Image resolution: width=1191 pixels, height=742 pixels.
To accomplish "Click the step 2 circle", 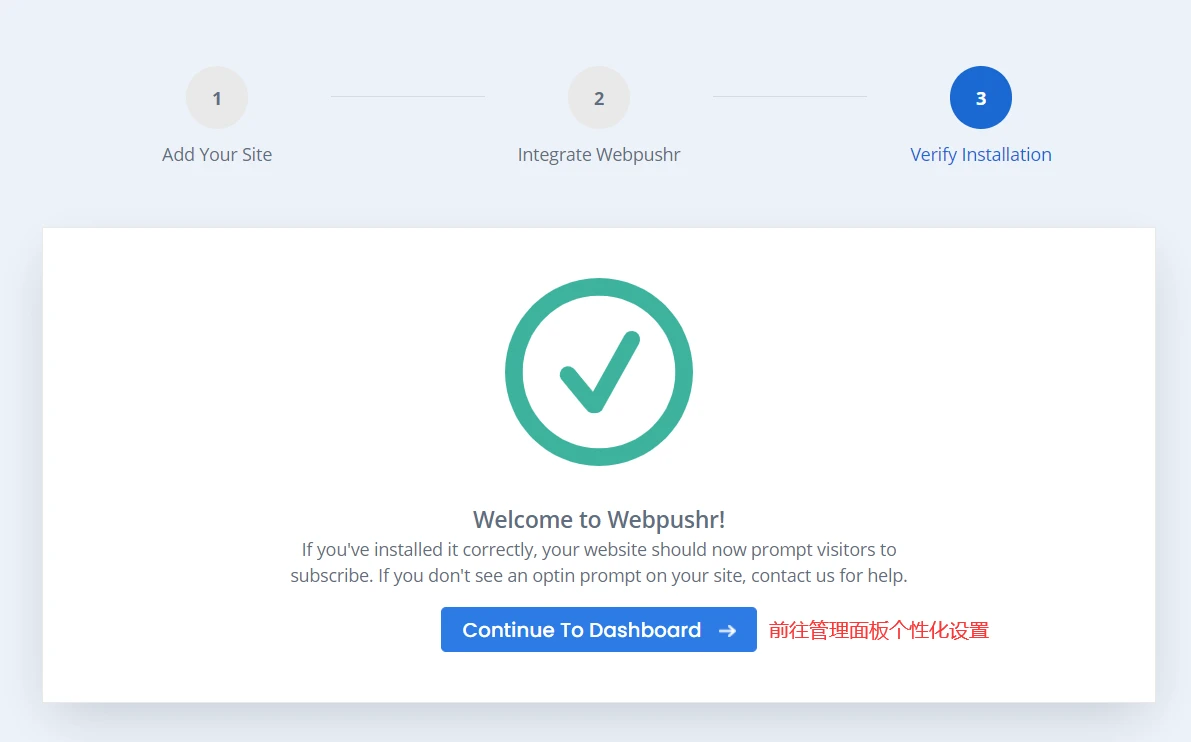I will tap(599, 98).
